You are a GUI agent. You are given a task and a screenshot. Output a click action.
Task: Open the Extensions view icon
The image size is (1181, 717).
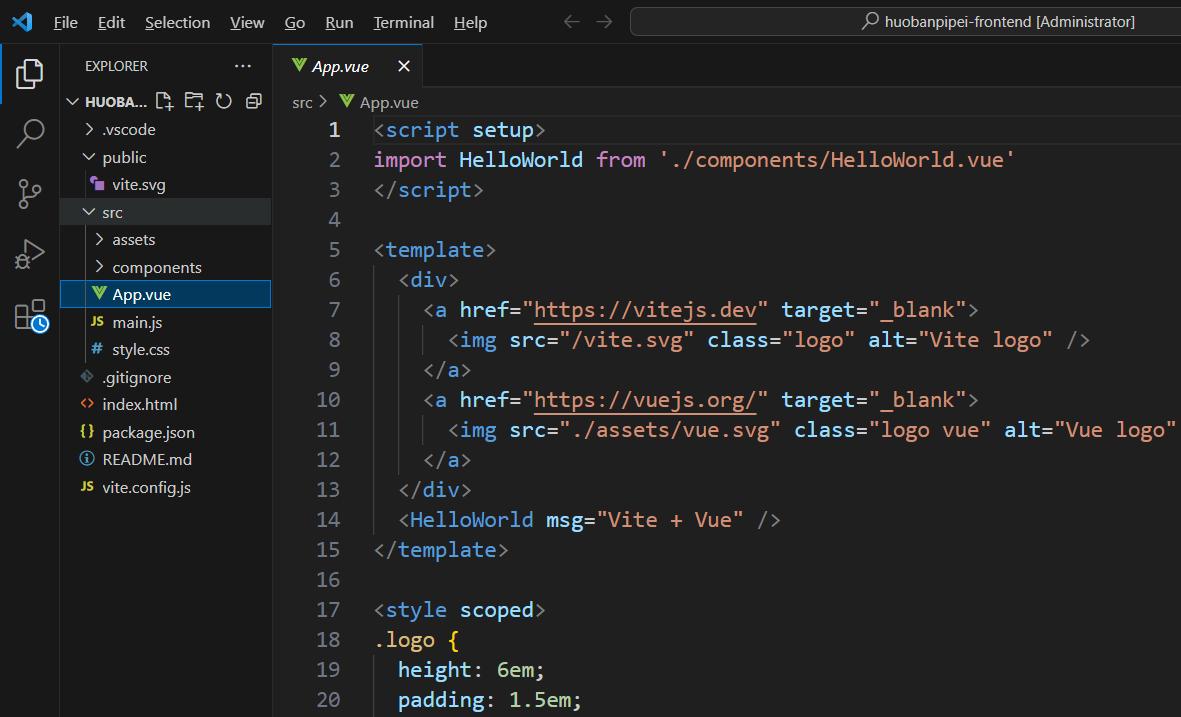point(30,316)
